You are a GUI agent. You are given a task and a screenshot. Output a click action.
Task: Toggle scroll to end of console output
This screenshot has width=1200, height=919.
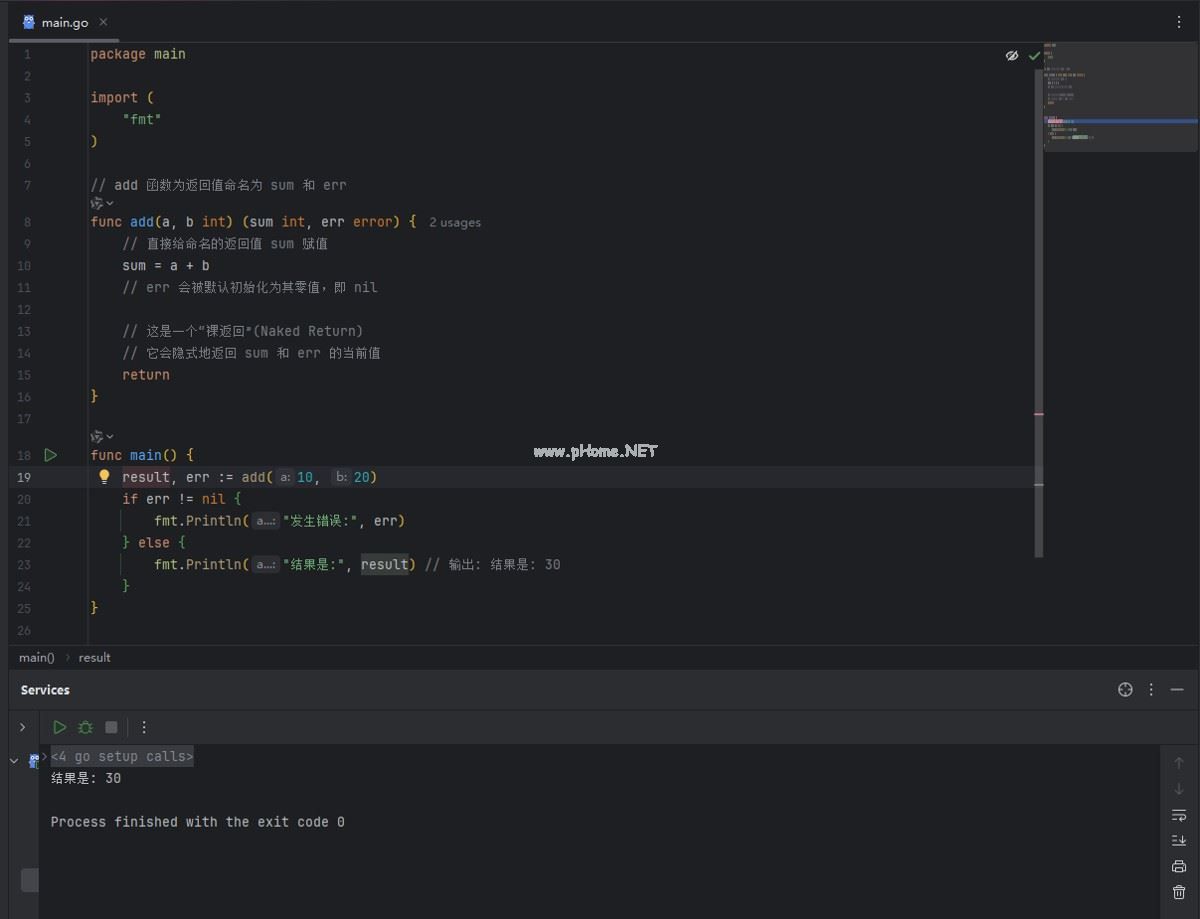(1179, 841)
